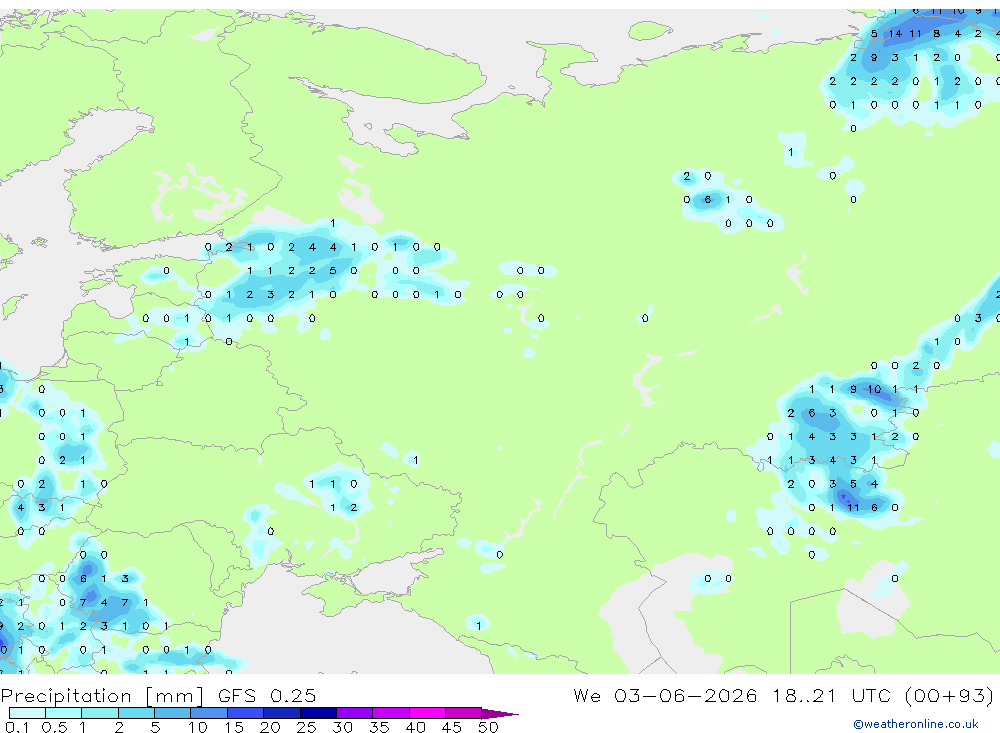Click the map value "14" in the northeast

click(x=895, y=34)
